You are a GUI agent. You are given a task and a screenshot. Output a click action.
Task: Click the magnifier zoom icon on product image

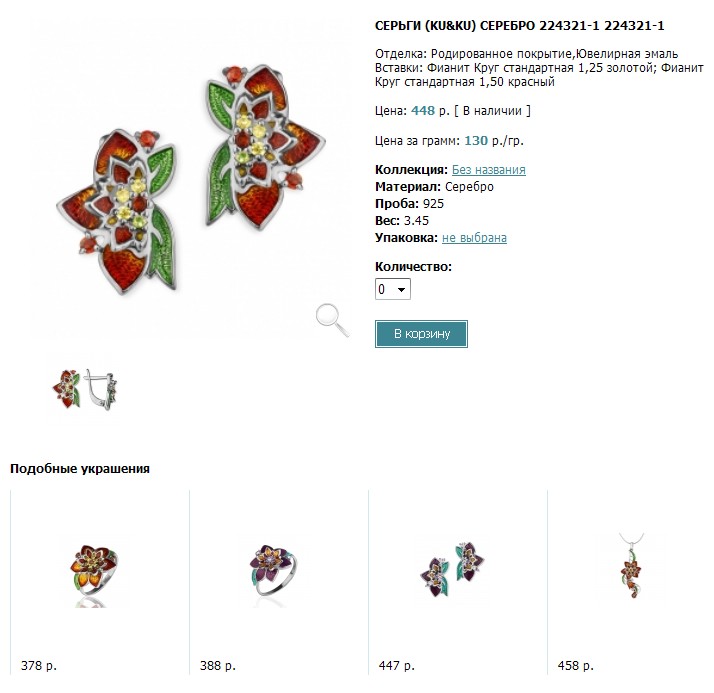pyautogui.click(x=332, y=318)
